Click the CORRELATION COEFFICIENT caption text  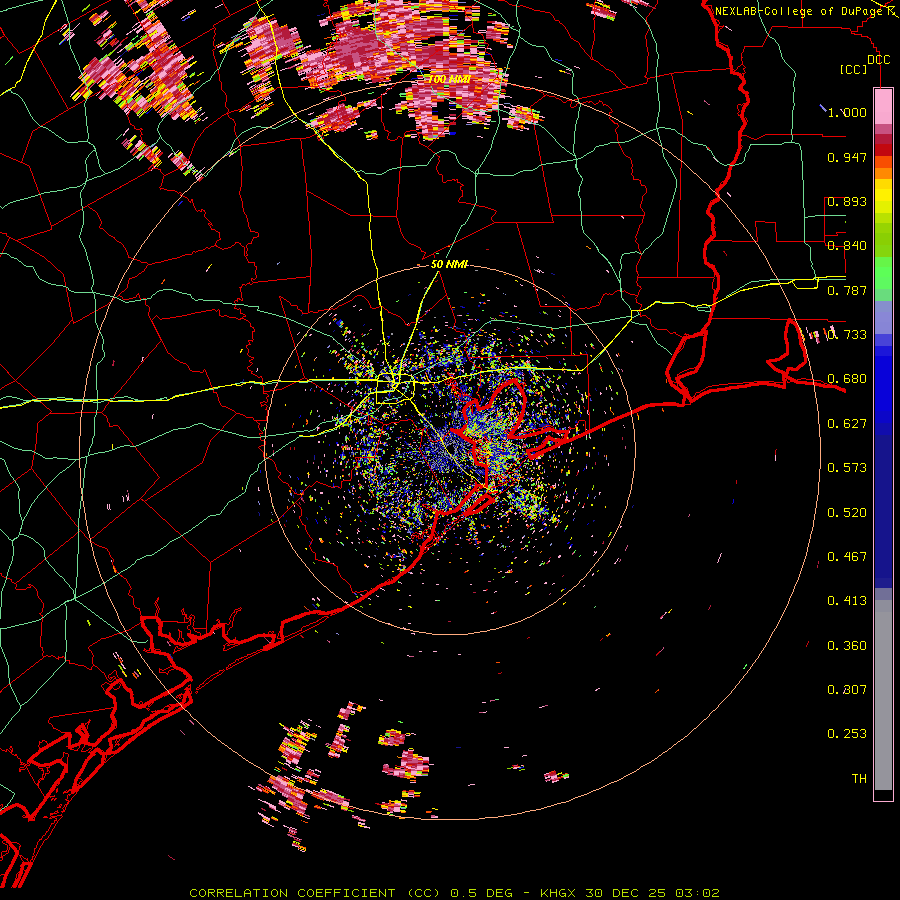(292, 893)
